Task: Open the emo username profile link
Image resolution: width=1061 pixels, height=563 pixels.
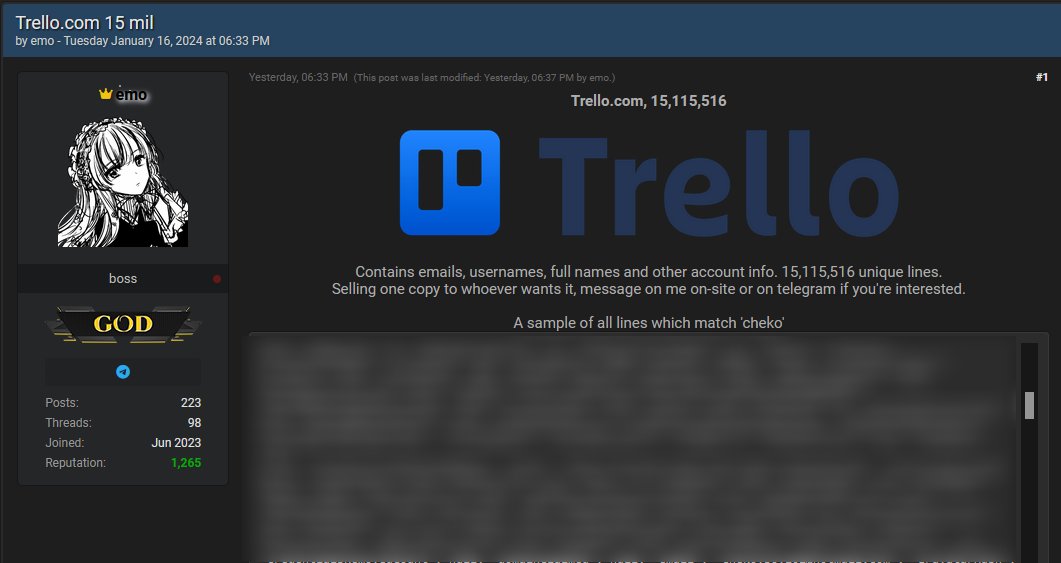Action: 131,95
